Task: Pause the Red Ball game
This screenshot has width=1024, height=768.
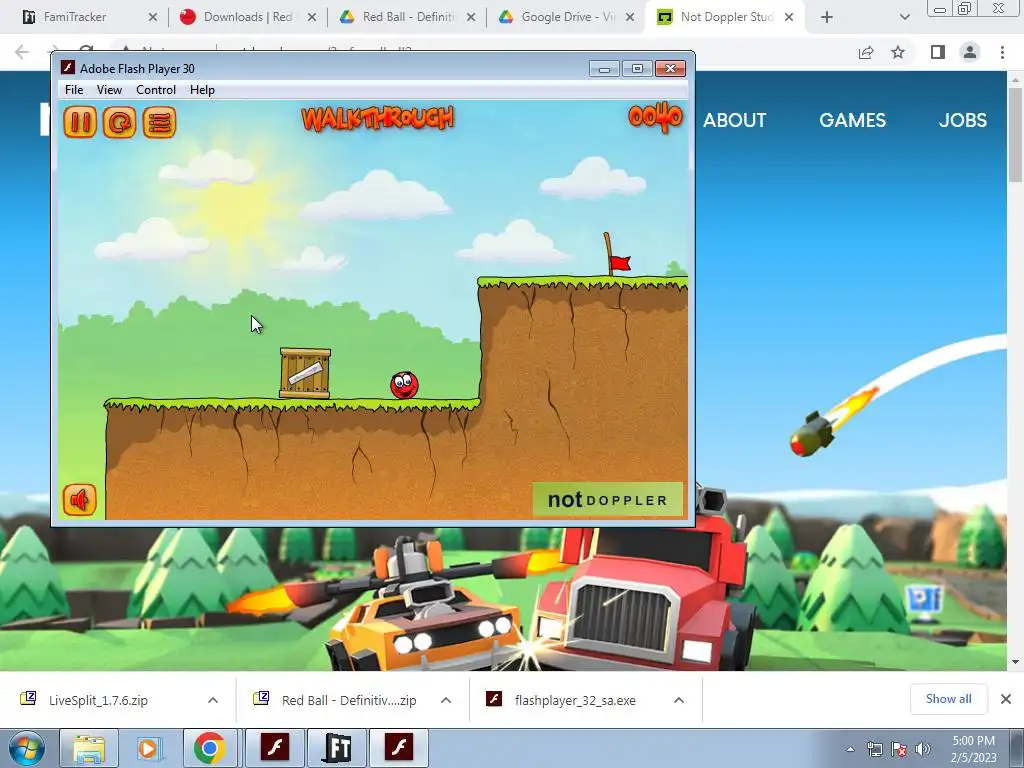Action: 80,122
